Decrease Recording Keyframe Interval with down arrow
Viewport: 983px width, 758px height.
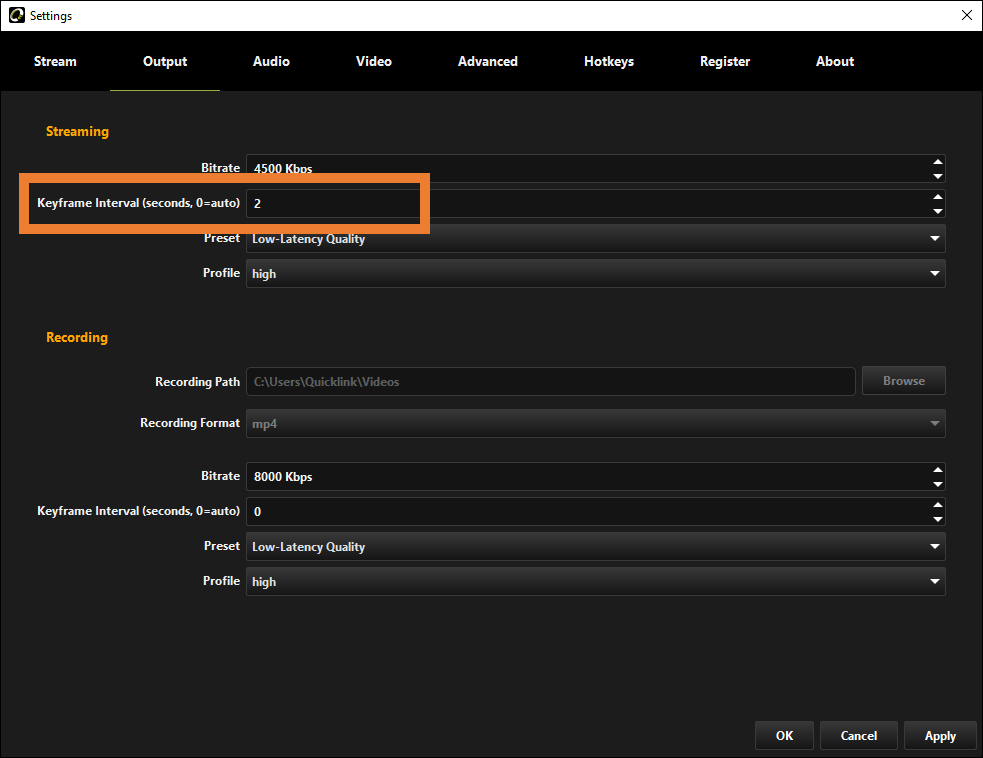click(938, 519)
